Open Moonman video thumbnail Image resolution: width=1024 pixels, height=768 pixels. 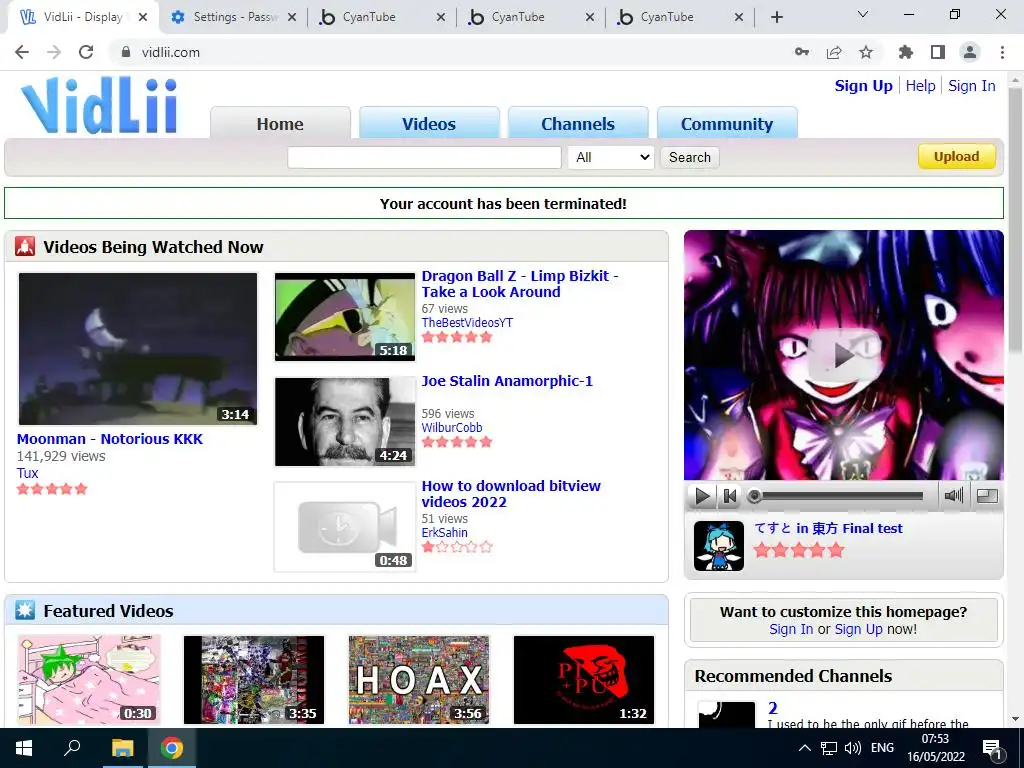(138, 349)
